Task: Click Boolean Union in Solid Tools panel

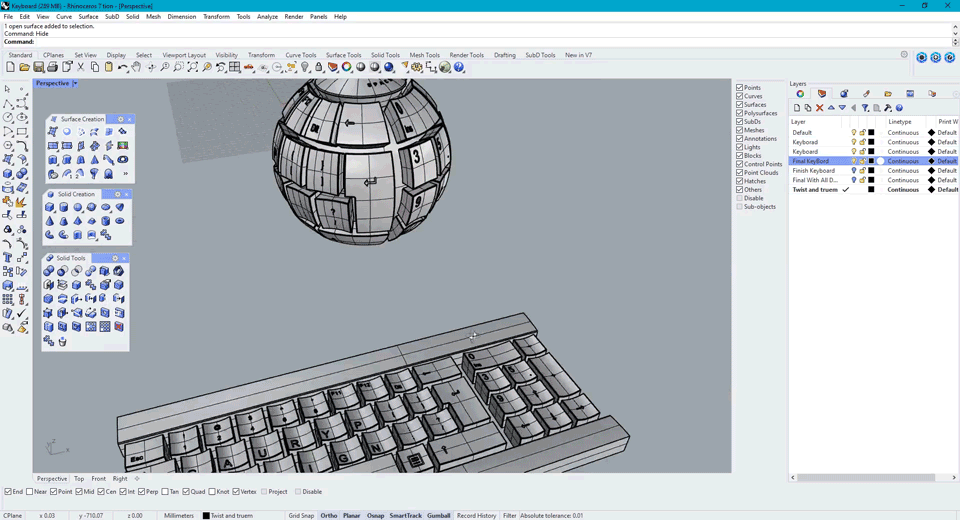Action: 48,271
